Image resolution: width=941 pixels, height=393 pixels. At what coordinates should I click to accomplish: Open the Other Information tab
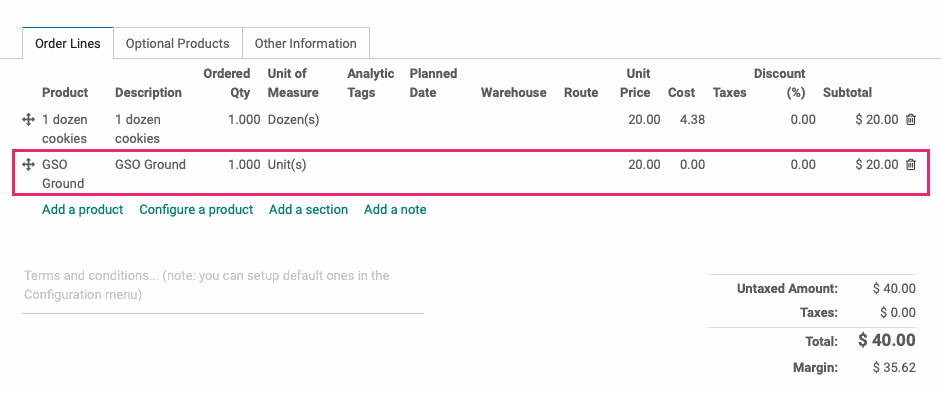305,43
